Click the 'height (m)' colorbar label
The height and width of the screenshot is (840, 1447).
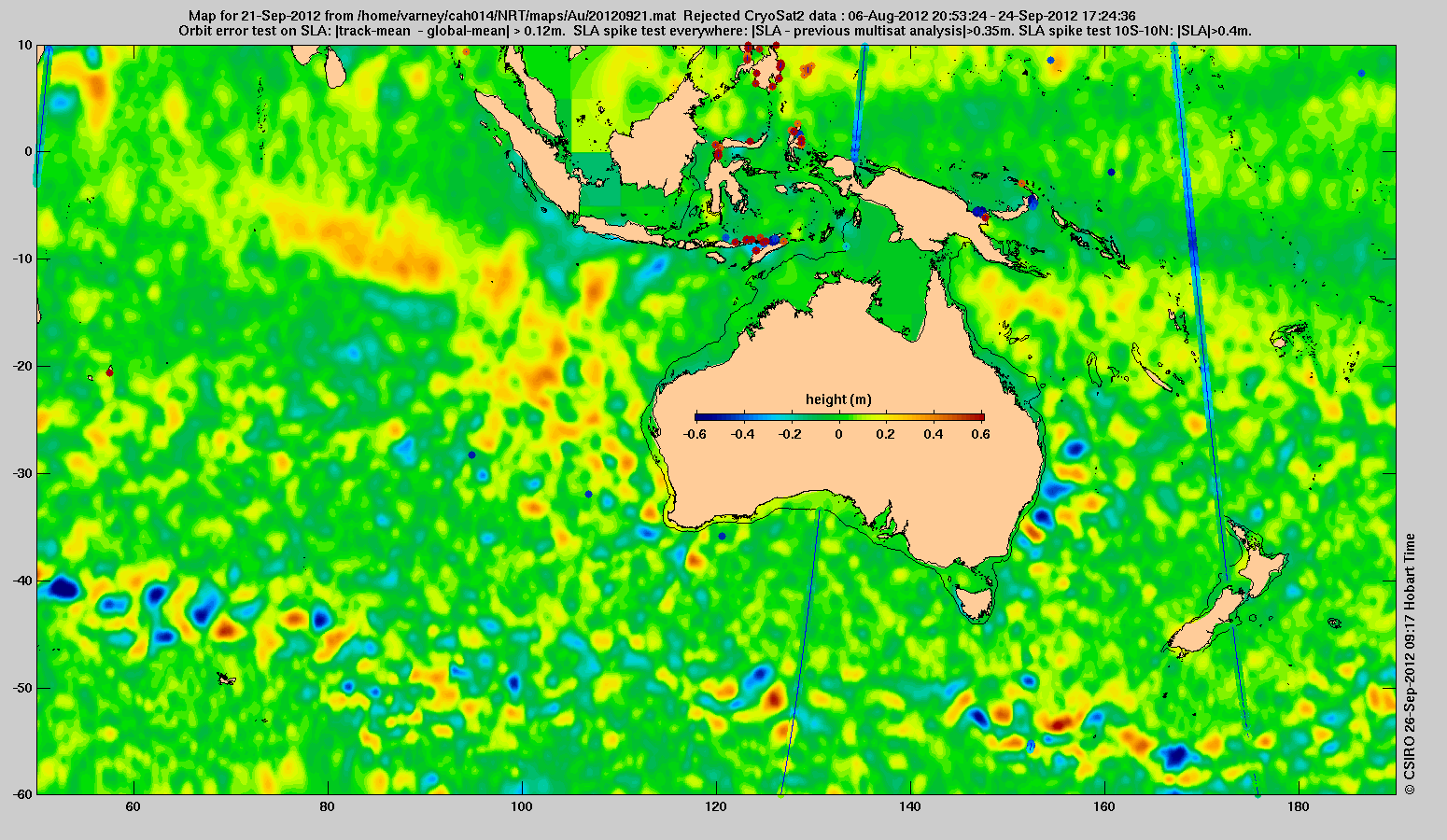tap(838, 399)
